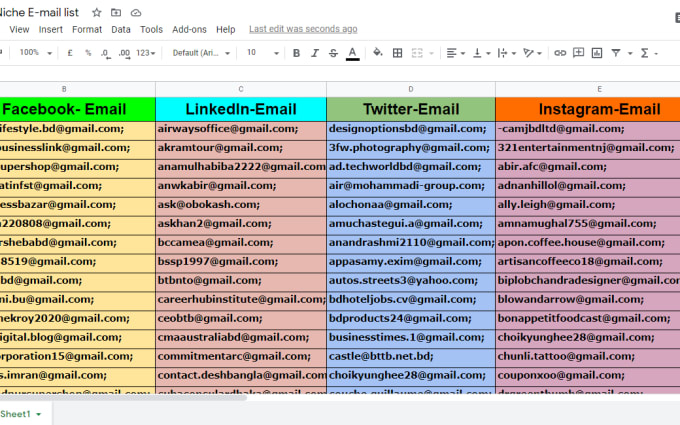Open the Data menu
680x425 pixels.
121,29
